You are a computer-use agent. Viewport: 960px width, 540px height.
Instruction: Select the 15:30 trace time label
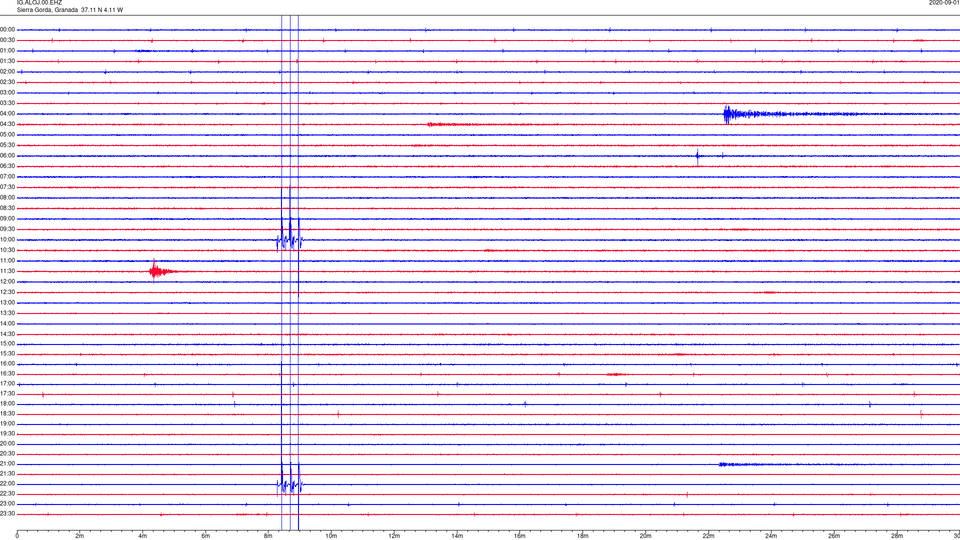7,354
